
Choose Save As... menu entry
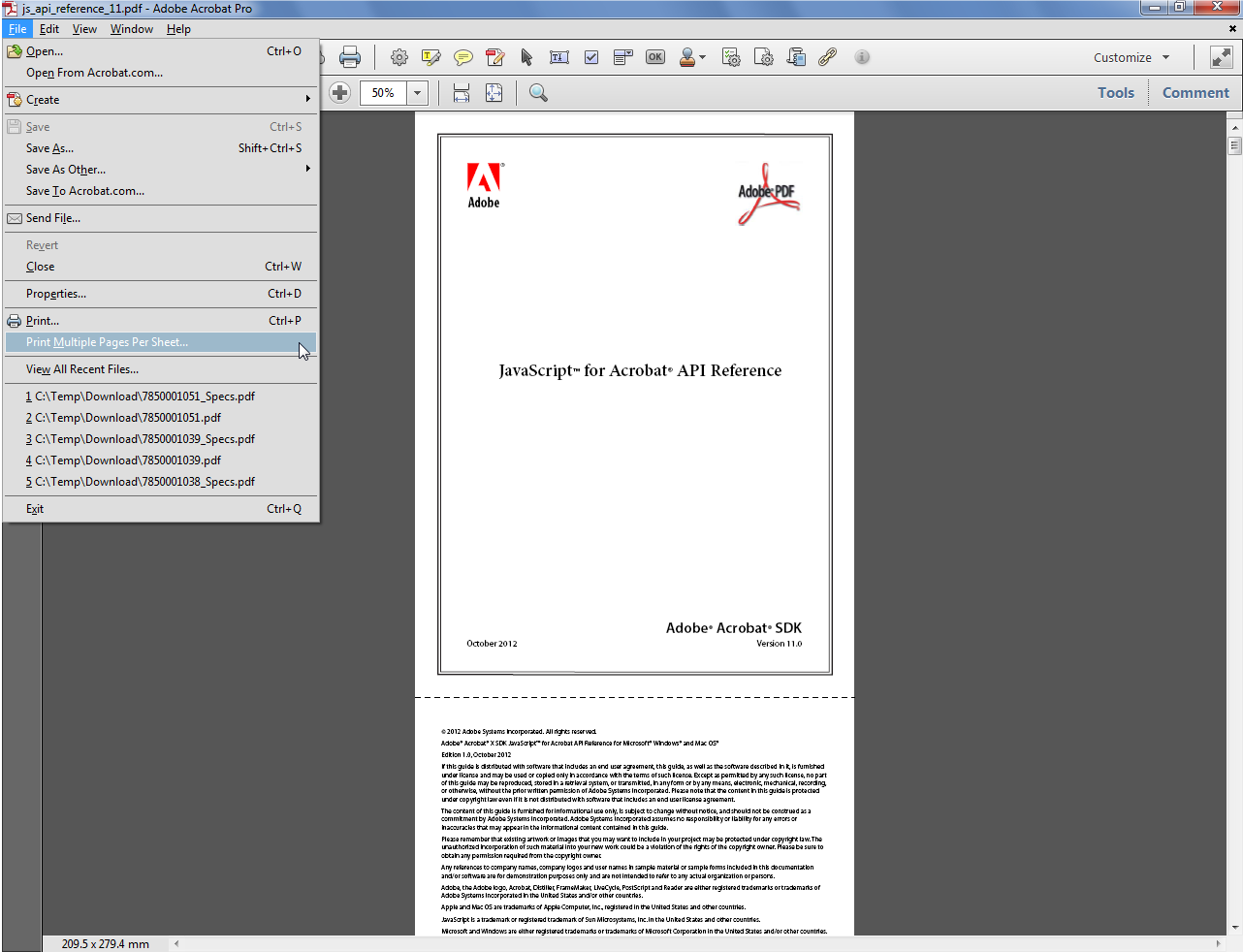[x=161, y=148]
